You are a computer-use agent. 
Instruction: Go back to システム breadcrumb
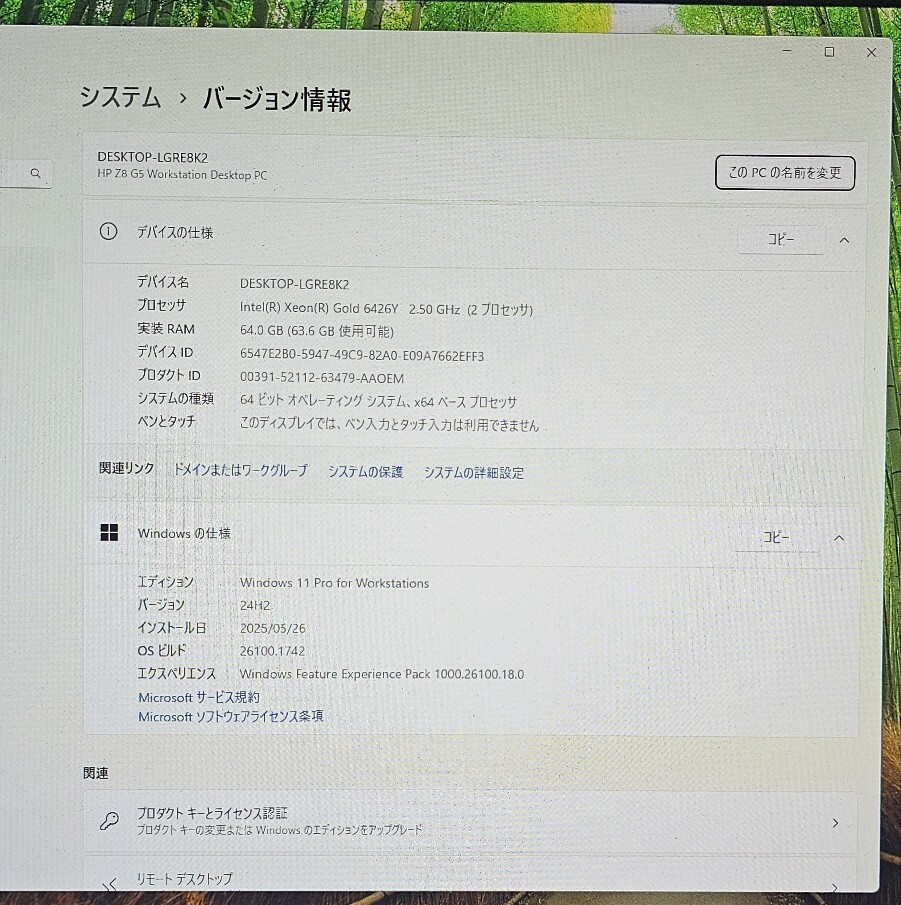pos(120,96)
